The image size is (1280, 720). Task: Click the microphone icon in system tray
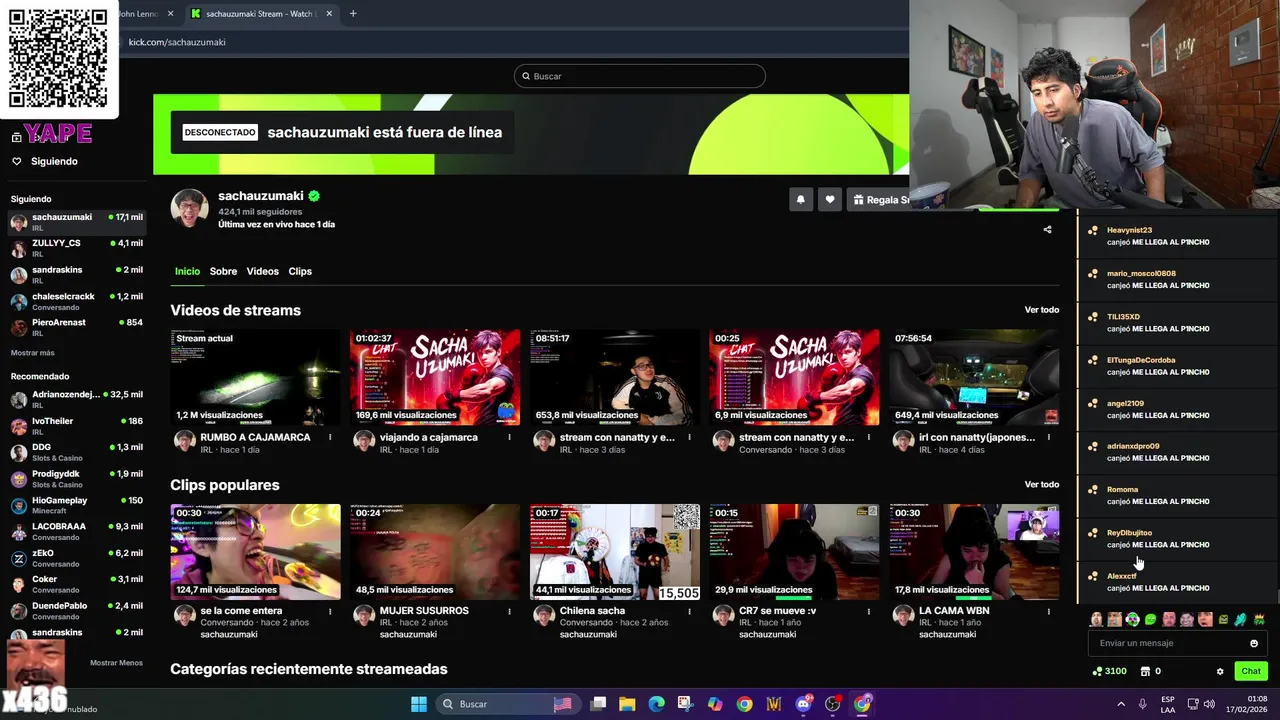click(x=1142, y=704)
